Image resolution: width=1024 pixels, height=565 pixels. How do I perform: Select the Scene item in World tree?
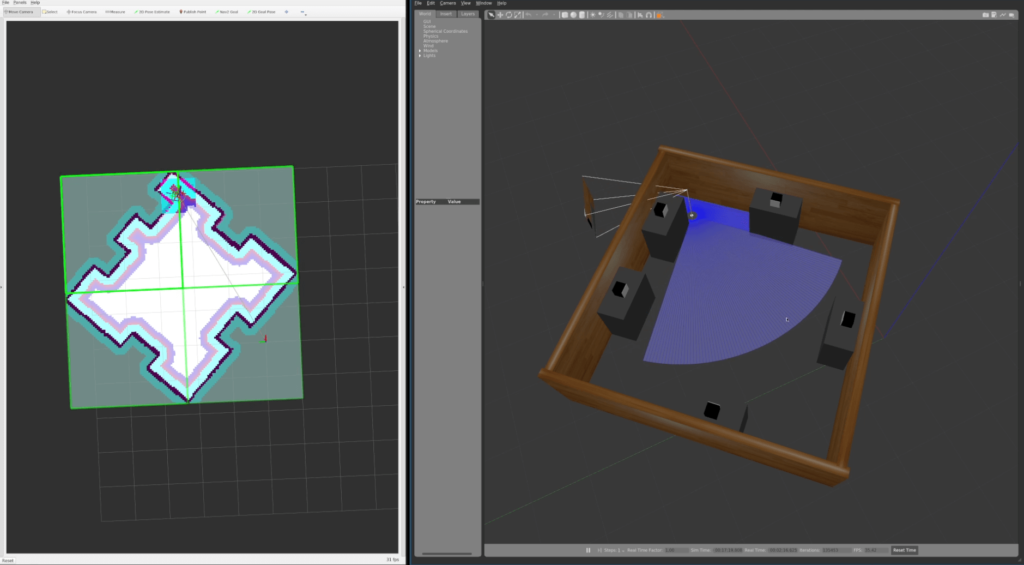(429, 26)
